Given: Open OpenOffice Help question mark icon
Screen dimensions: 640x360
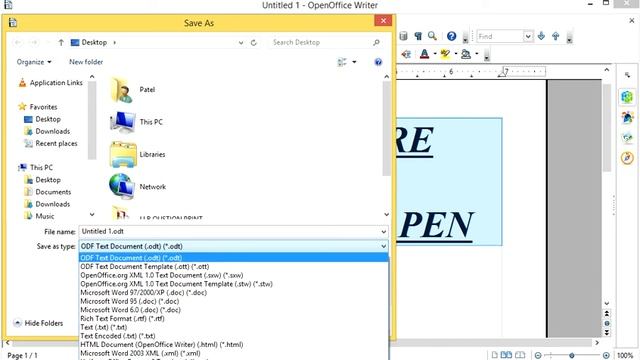Looking at the screenshot, I should [451, 36].
